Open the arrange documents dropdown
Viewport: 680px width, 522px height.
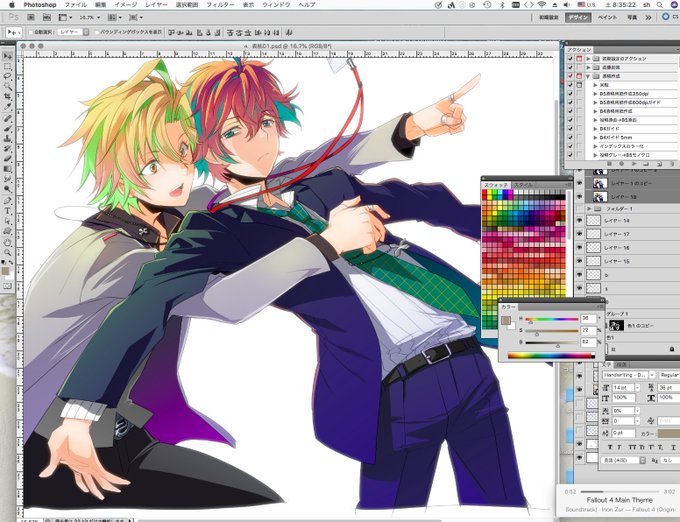click(x=114, y=17)
